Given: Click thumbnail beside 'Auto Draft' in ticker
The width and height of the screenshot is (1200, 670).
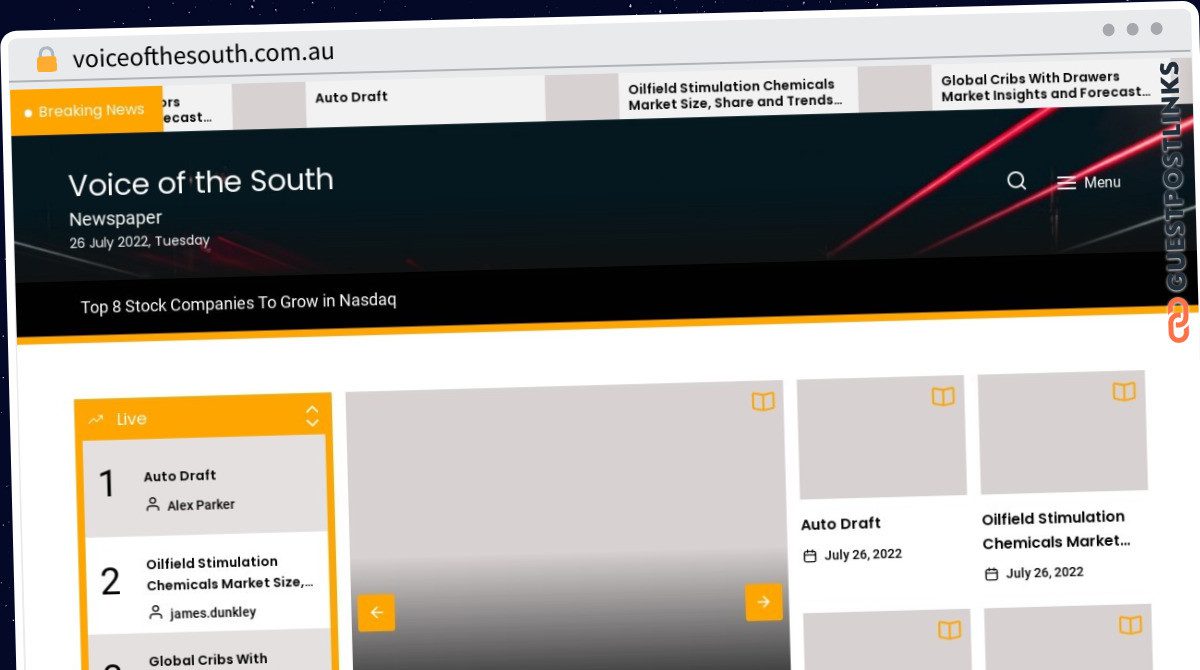Looking at the screenshot, I should 268,105.
